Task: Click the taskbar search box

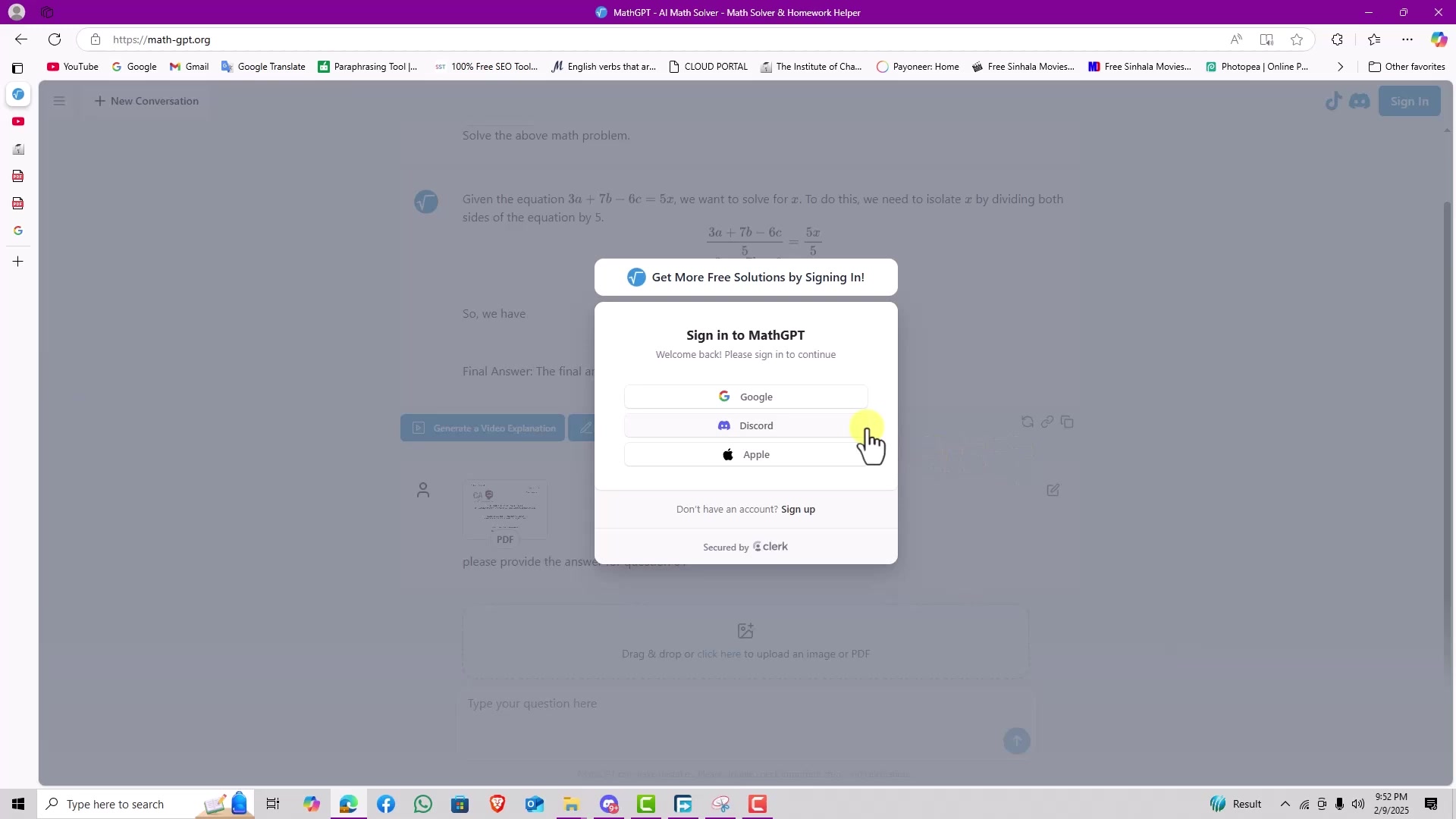Action: click(x=145, y=804)
